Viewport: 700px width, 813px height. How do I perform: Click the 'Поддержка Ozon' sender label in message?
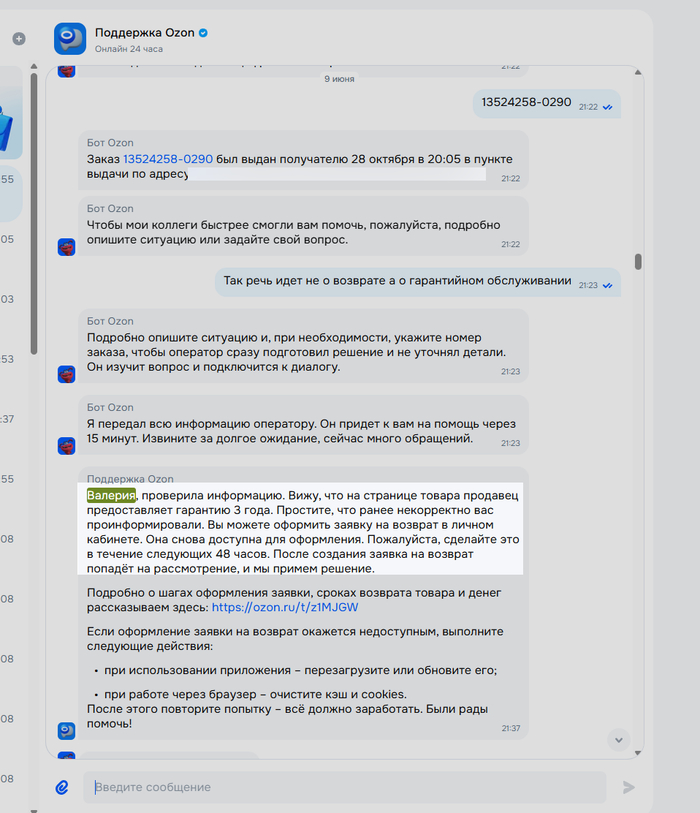point(130,479)
